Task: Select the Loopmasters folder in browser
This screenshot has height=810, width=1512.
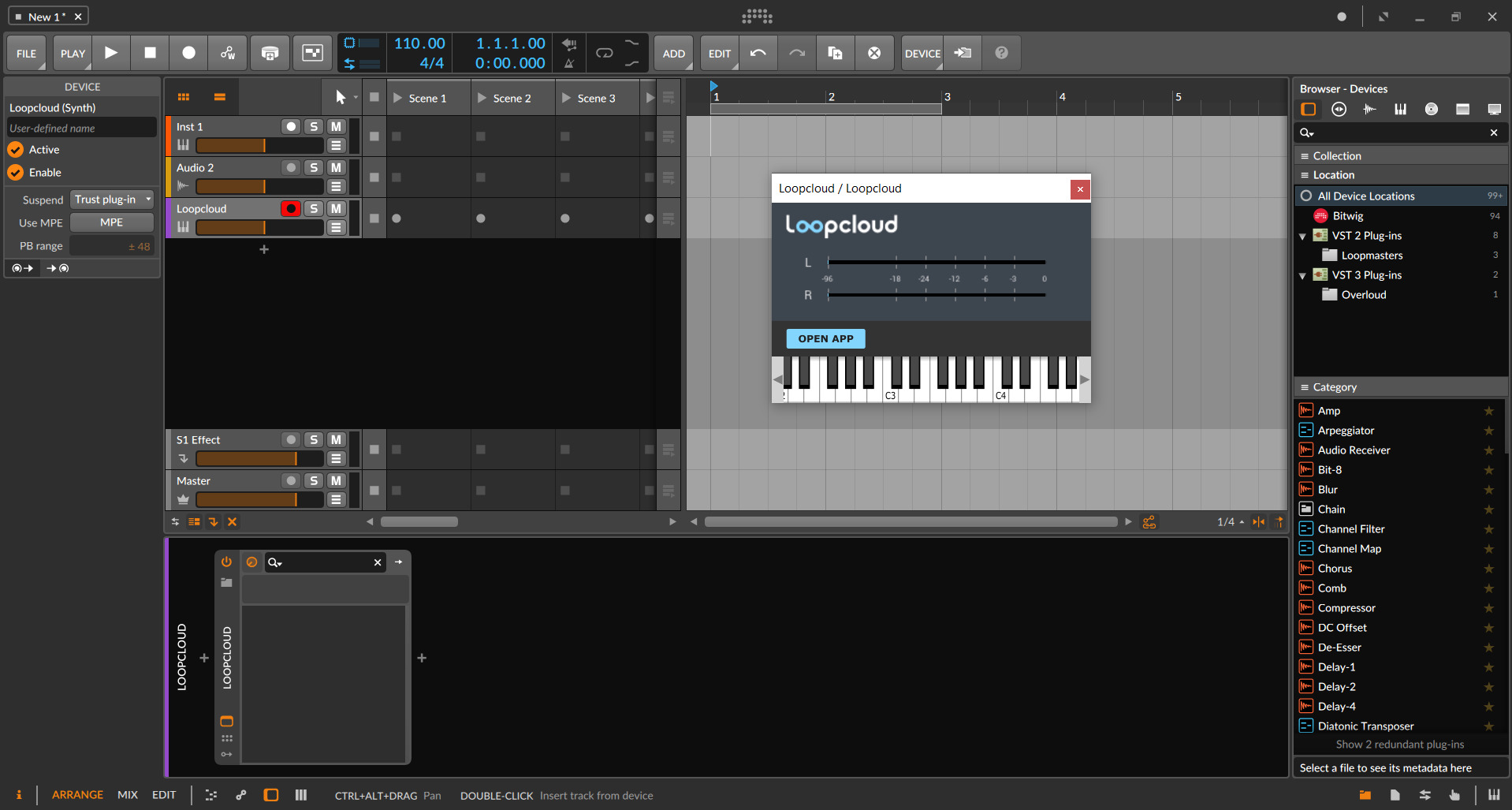Action: pos(1372,256)
